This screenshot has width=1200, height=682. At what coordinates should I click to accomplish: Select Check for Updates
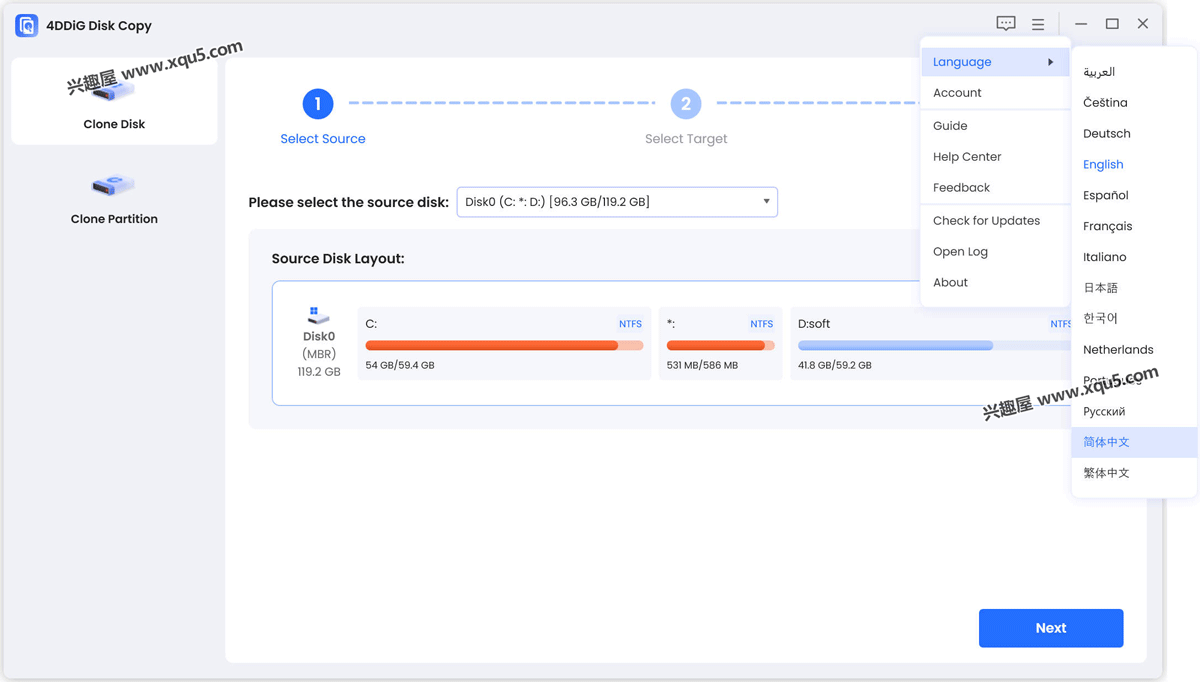(995, 221)
